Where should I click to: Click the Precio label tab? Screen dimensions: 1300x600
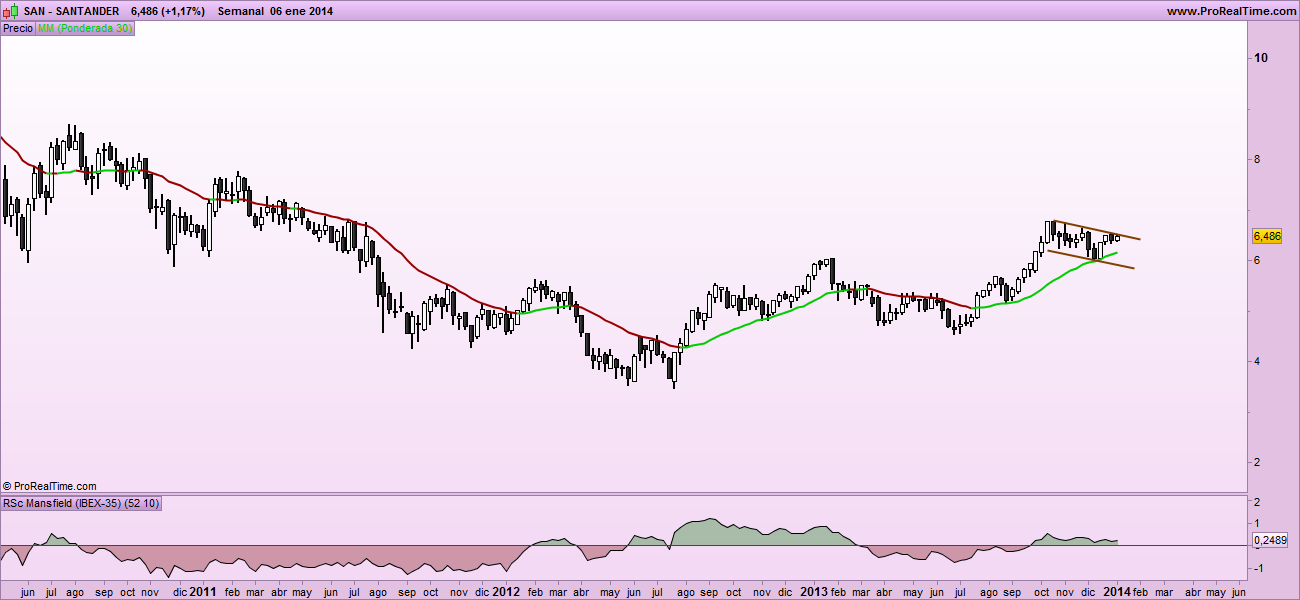[18, 29]
